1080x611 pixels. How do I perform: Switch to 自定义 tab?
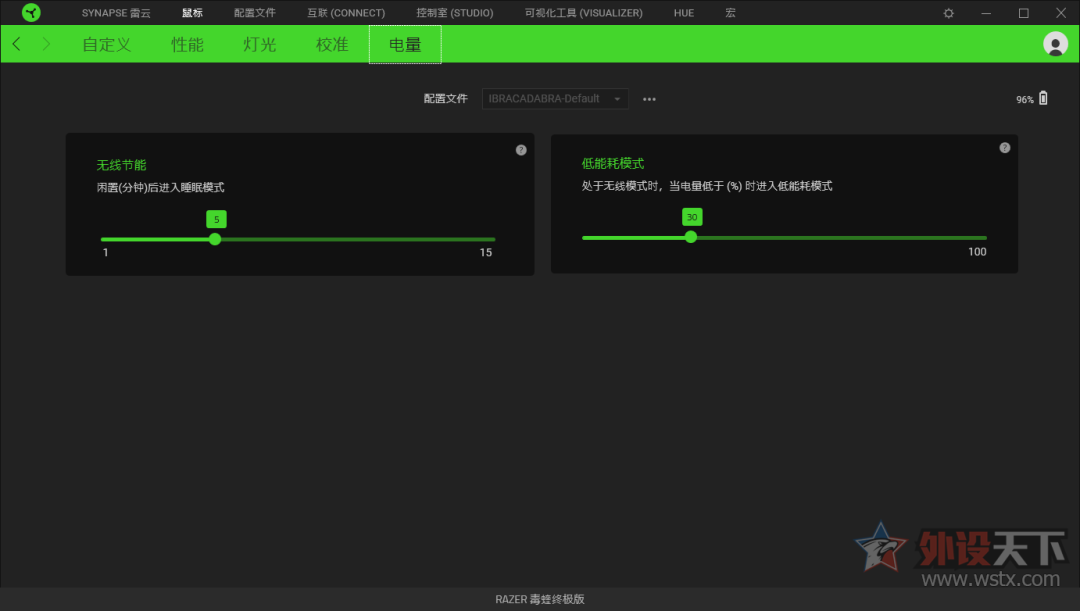click(x=107, y=45)
